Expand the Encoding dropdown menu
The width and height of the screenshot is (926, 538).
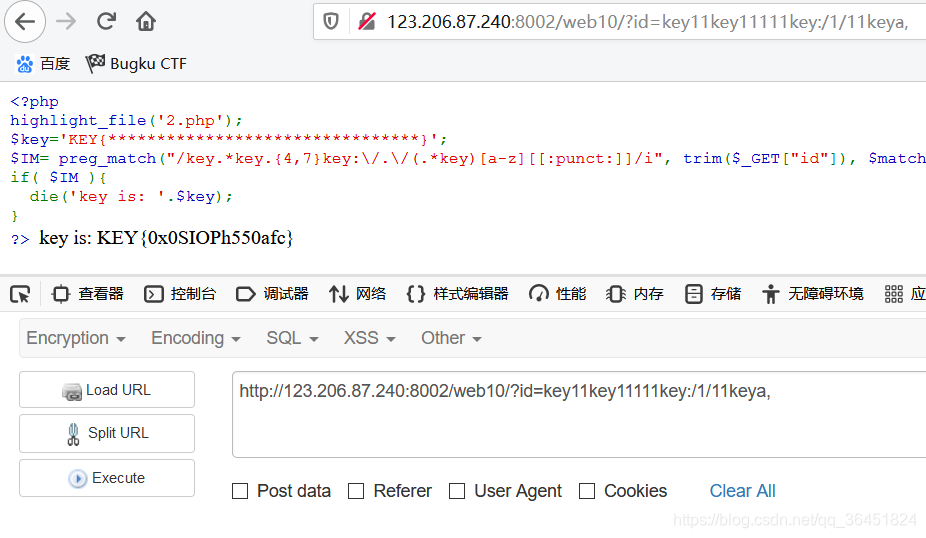195,338
